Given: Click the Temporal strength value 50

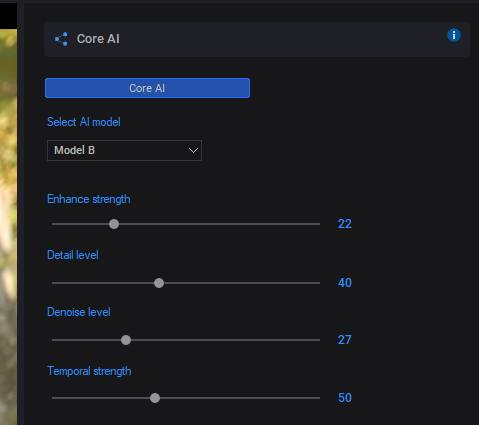Looking at the screenshot, I should coord(345,398).
